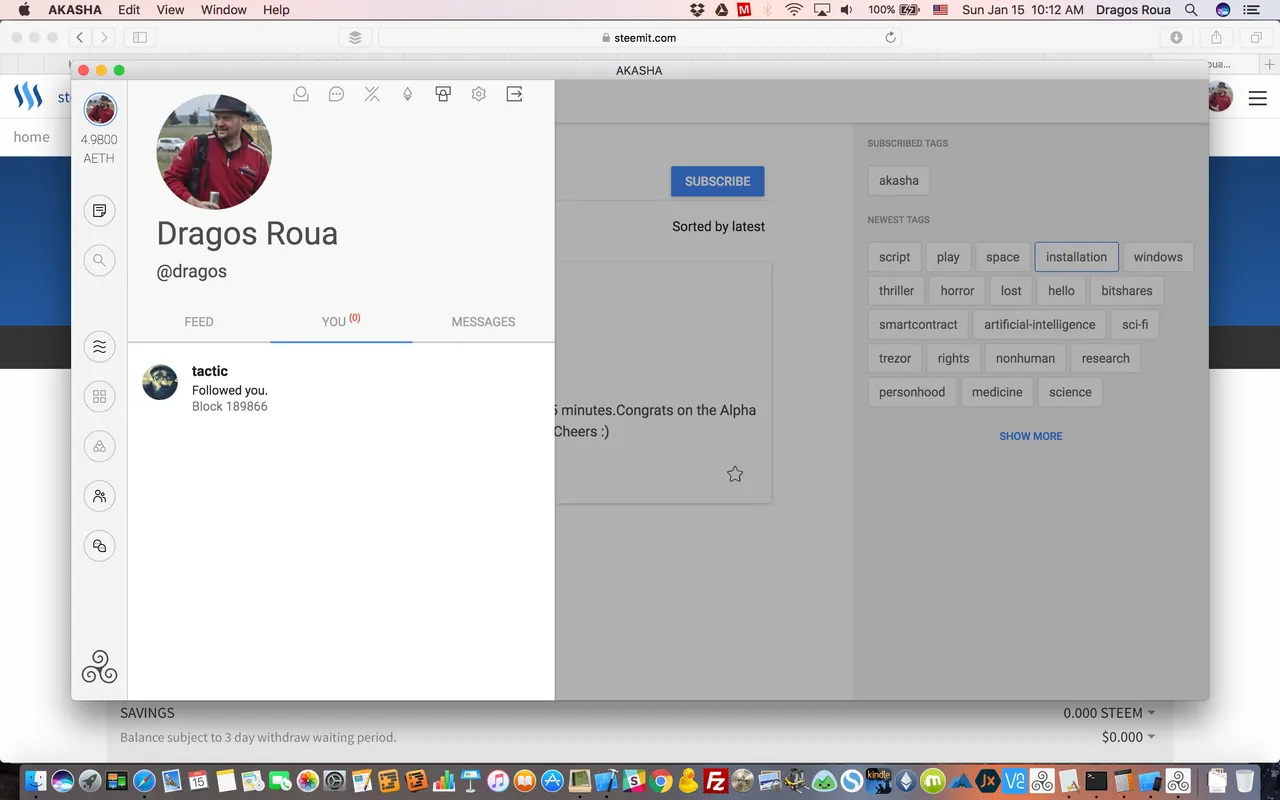1280x800 pixels.
Task: Toggle Safari sidebar button
Action: click(140, 37)
